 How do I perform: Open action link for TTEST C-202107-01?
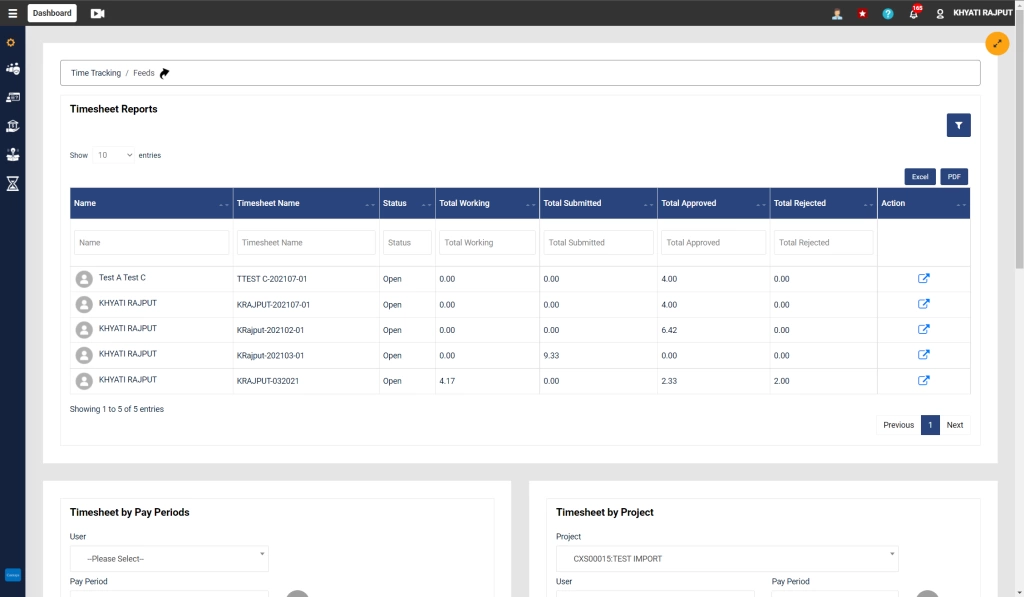click(x=923, y=278)
